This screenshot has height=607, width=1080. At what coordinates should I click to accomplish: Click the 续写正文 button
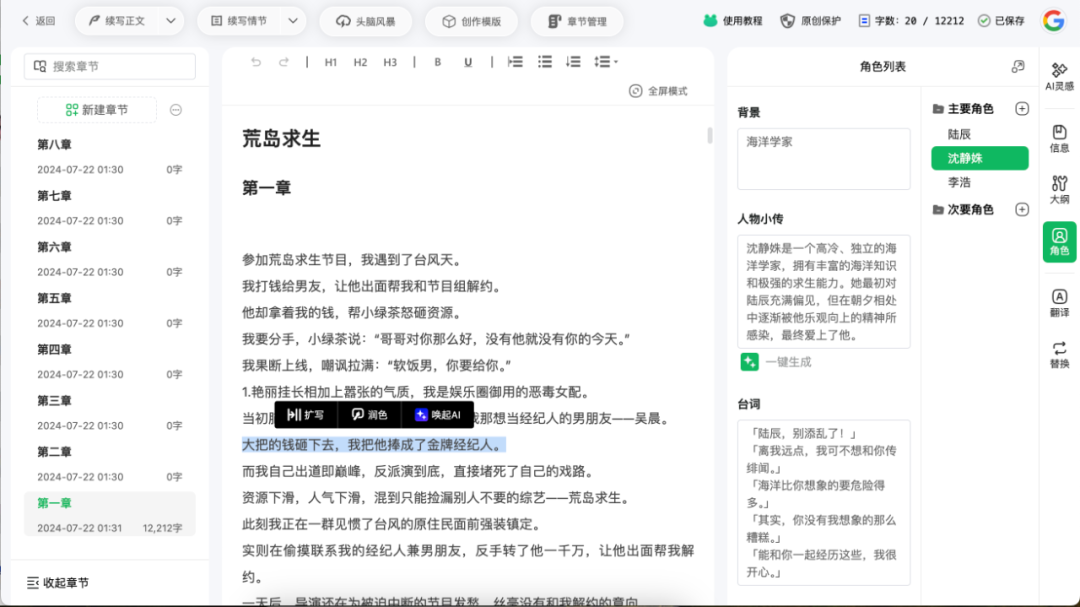[116, 21]
